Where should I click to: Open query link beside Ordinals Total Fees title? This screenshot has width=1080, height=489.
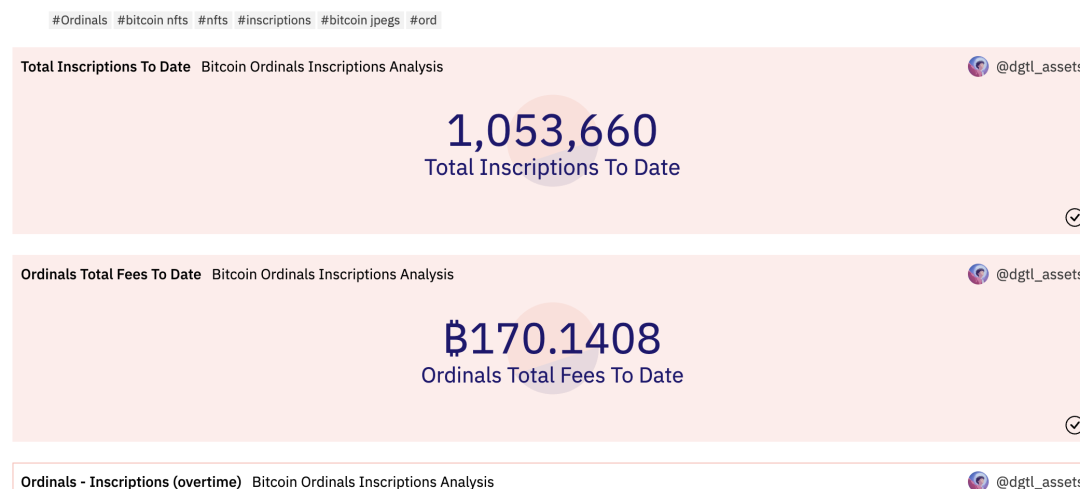[x=333, y=274]
